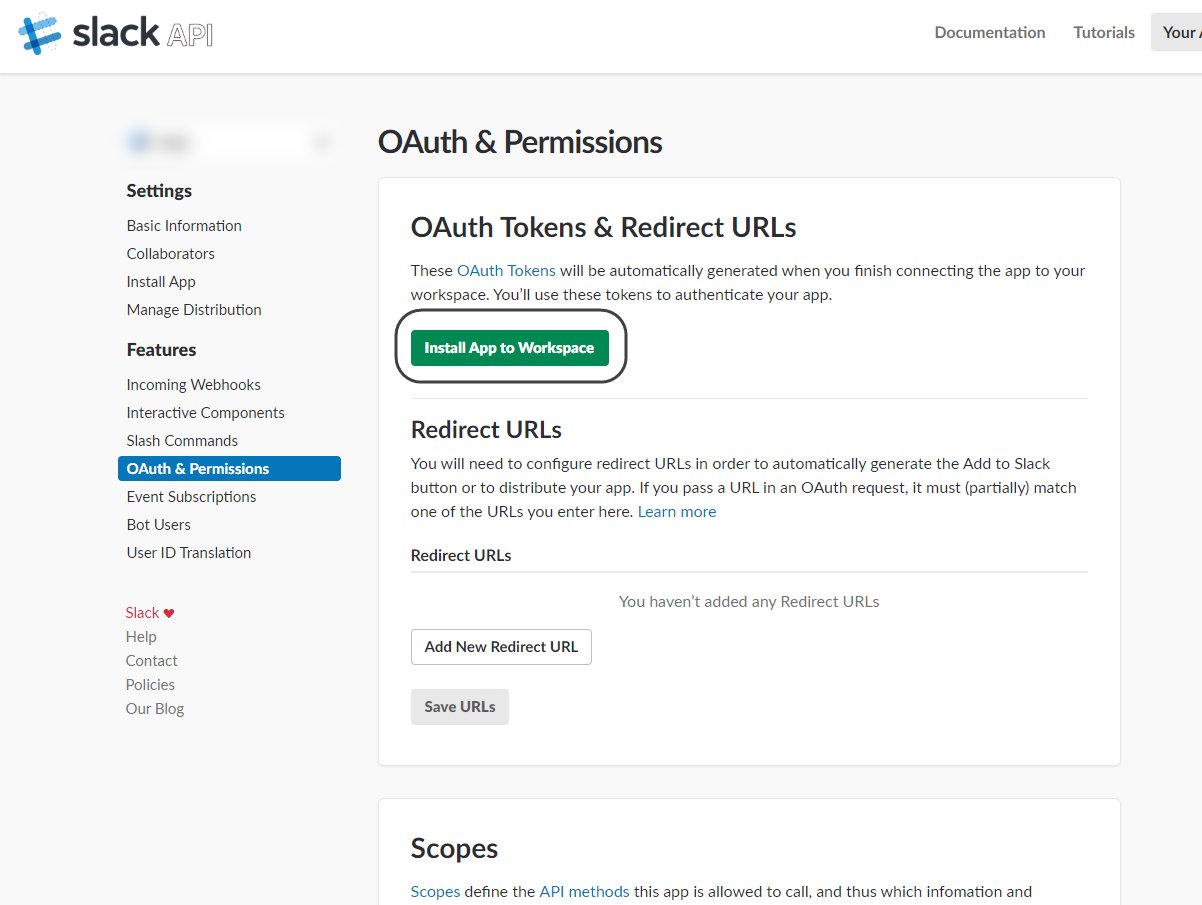Click the Redirect URLs section heading
The image size is (1202, 905).
(486, 430)
